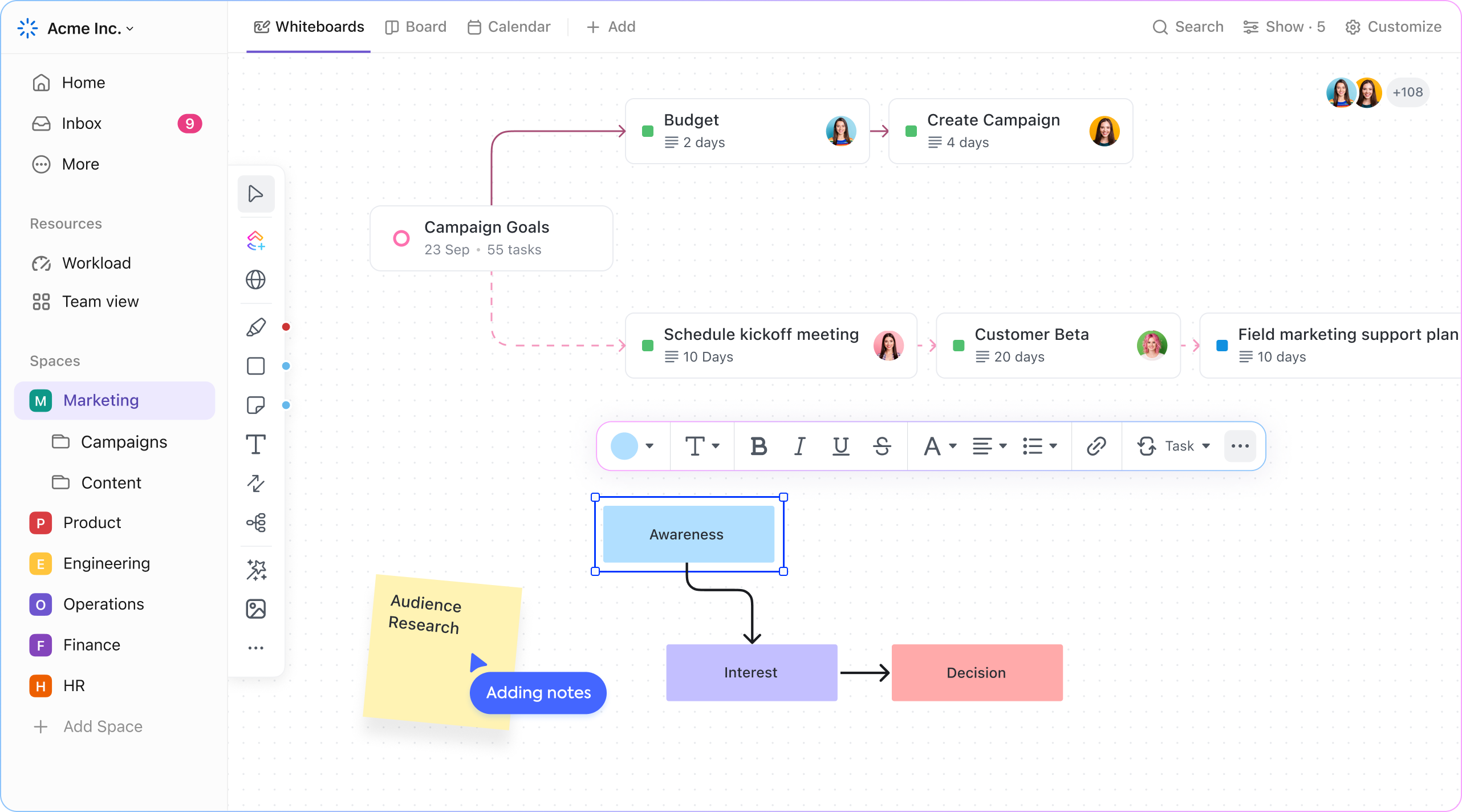Select the sticky note tool

(256, 404)
